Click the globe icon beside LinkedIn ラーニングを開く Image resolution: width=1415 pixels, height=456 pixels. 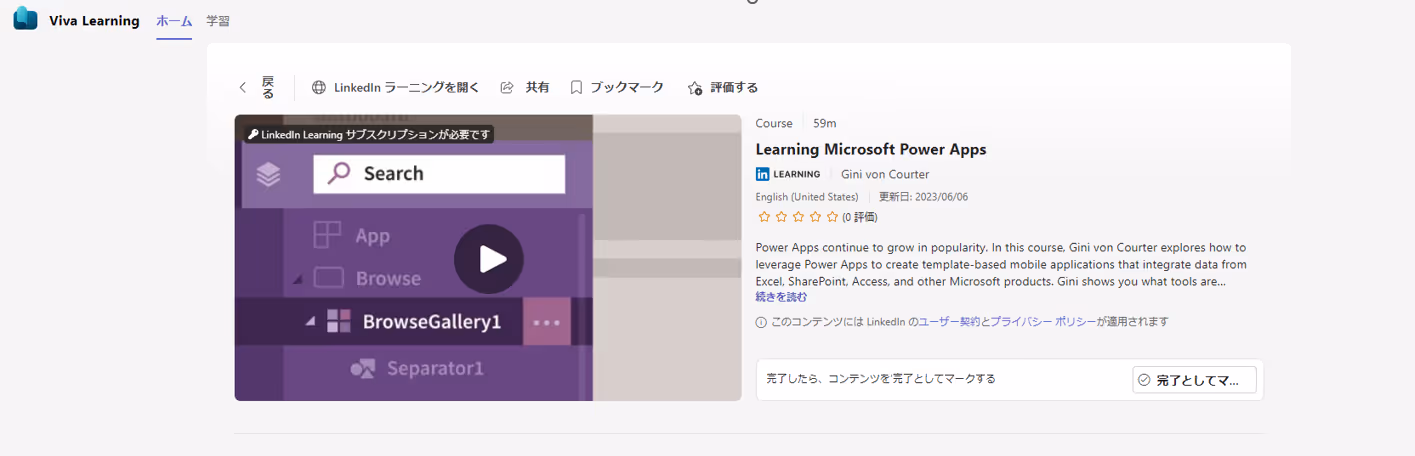(319, 88)
